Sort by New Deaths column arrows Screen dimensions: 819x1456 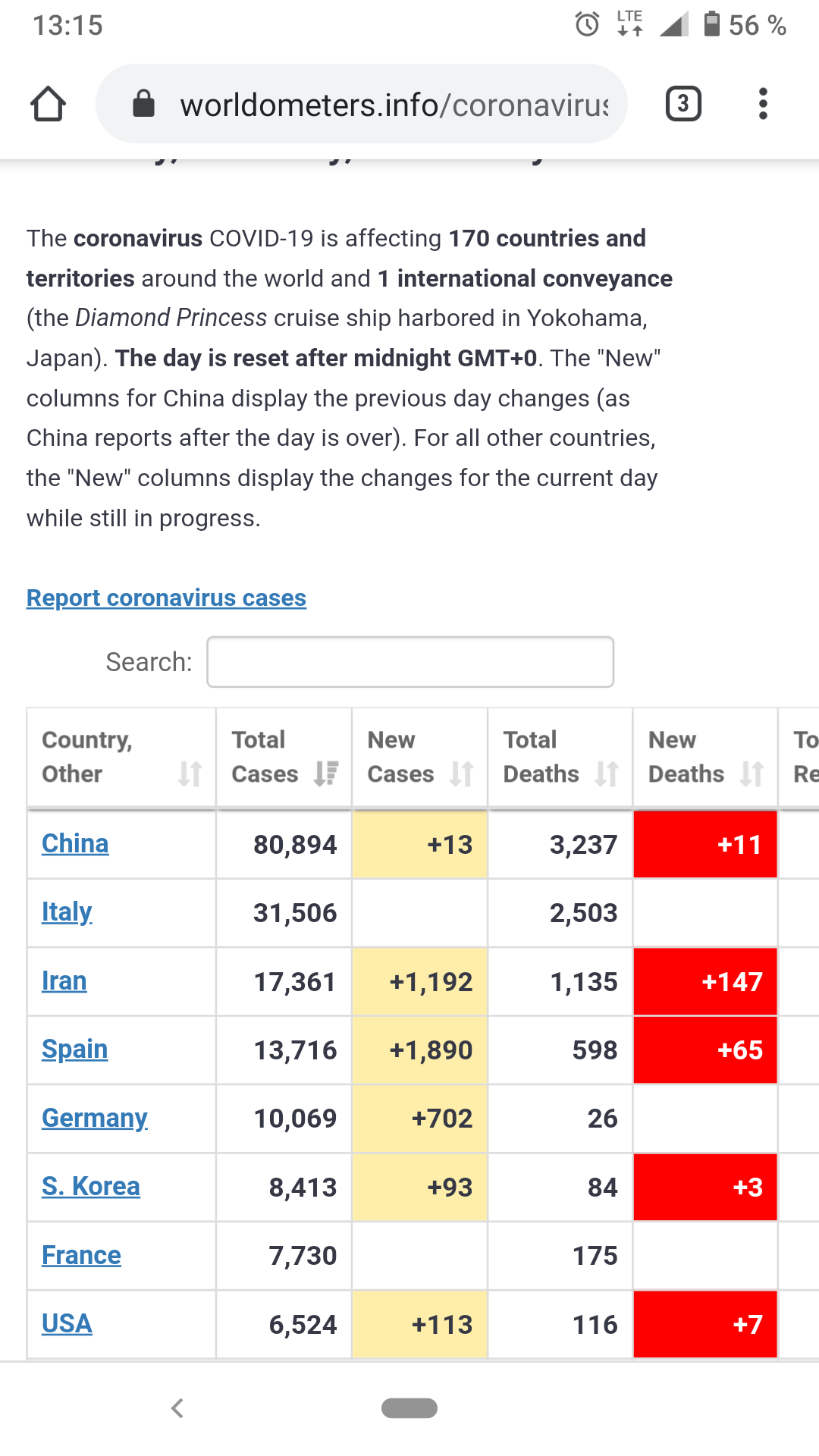(x=751, y=773)
